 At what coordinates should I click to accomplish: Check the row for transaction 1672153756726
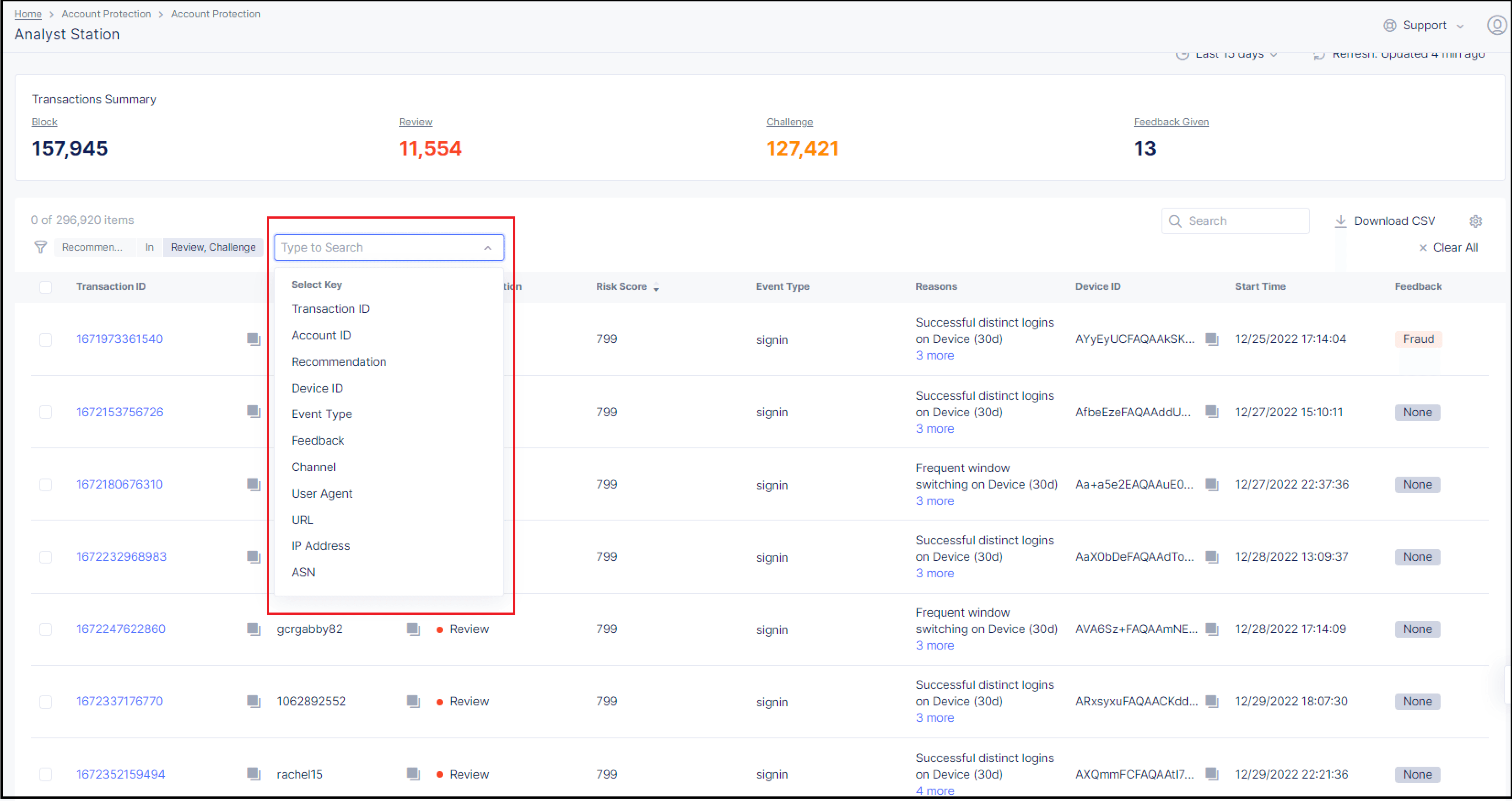[46, 412]
